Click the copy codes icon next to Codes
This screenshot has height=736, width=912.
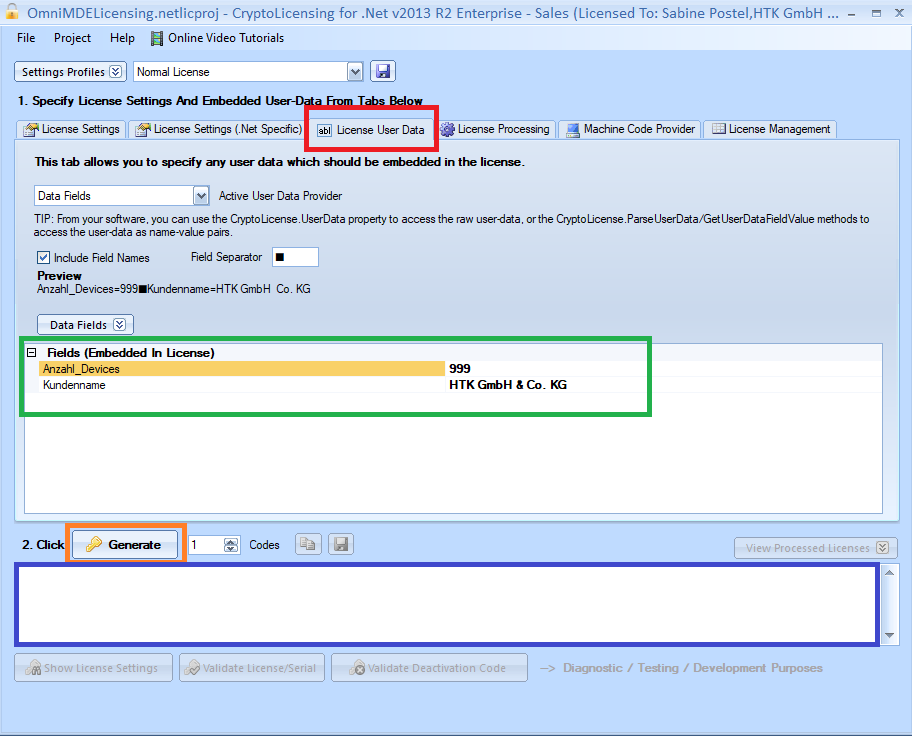point(308,545)
